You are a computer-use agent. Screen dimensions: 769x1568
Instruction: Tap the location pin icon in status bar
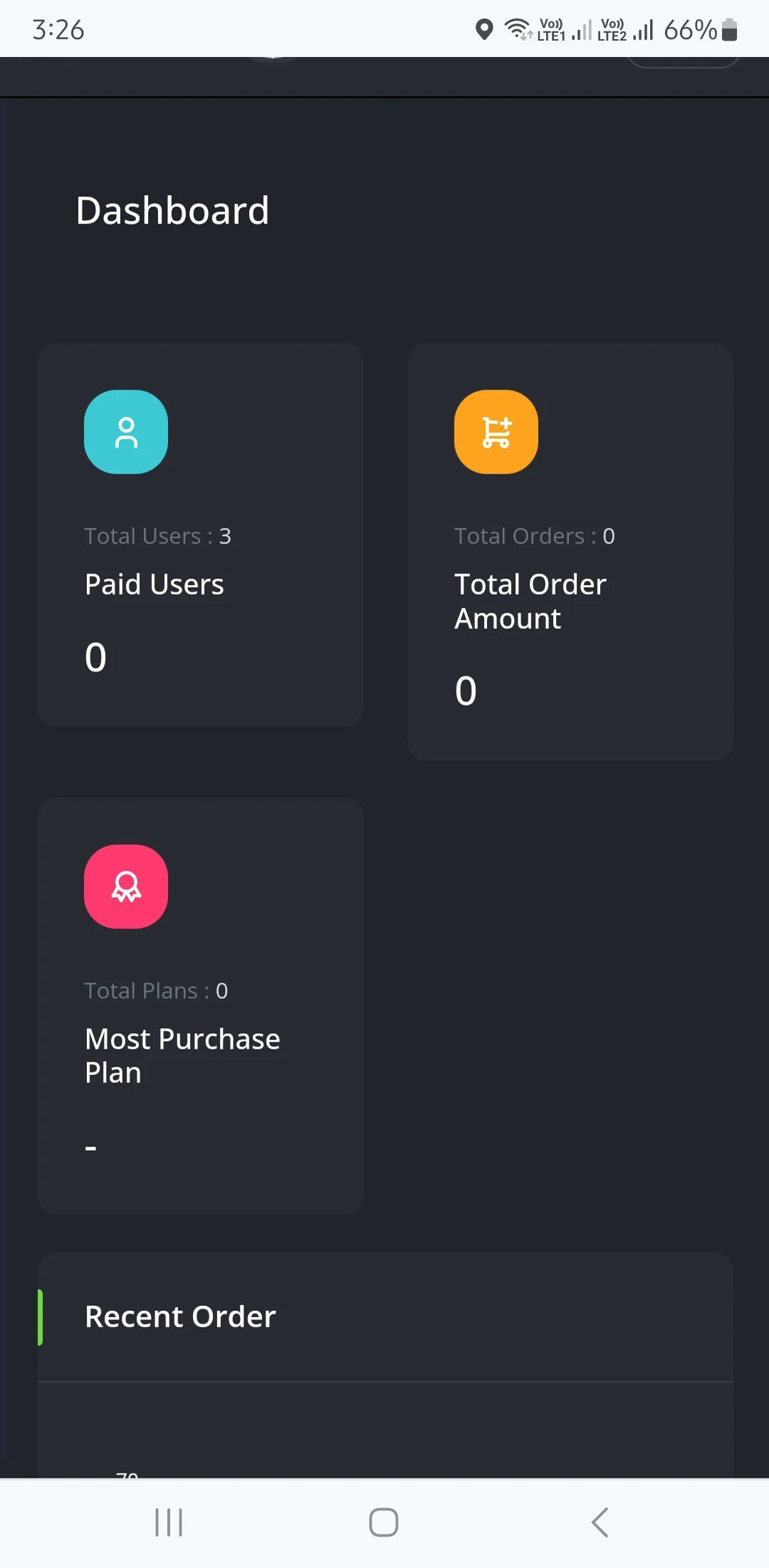pos(485,29)
